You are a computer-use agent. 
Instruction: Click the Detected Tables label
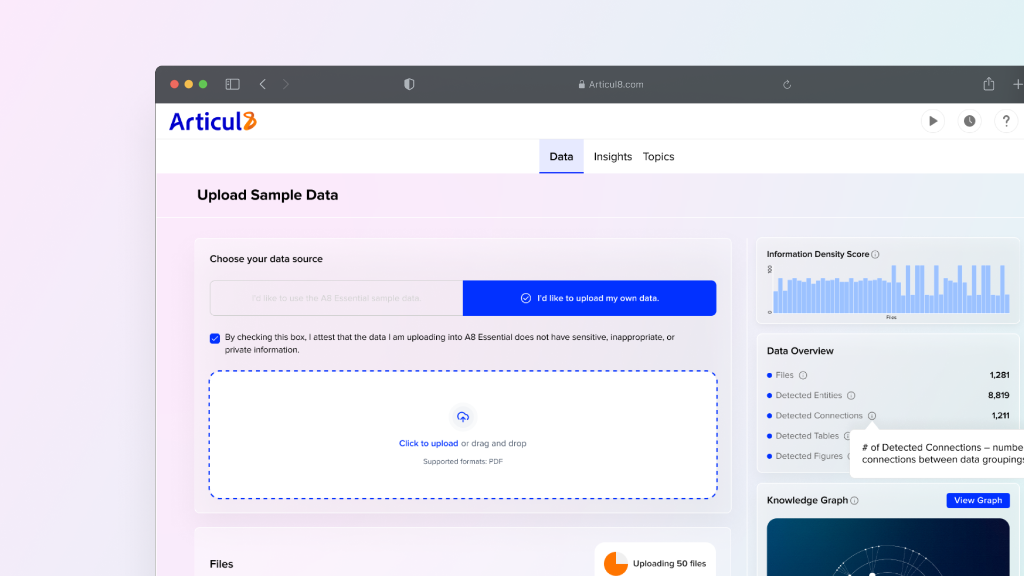click(x=807, y=436)
